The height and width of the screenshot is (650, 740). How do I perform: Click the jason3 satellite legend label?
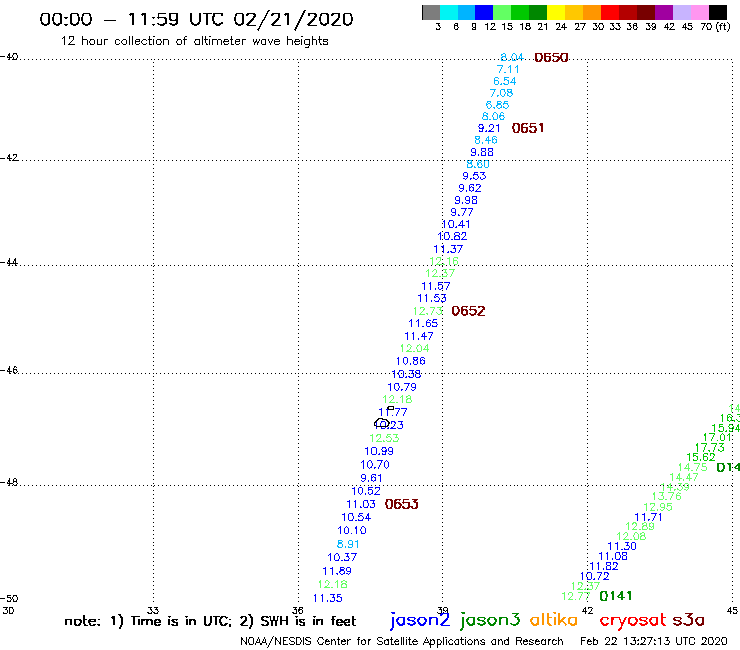[490, 620]
